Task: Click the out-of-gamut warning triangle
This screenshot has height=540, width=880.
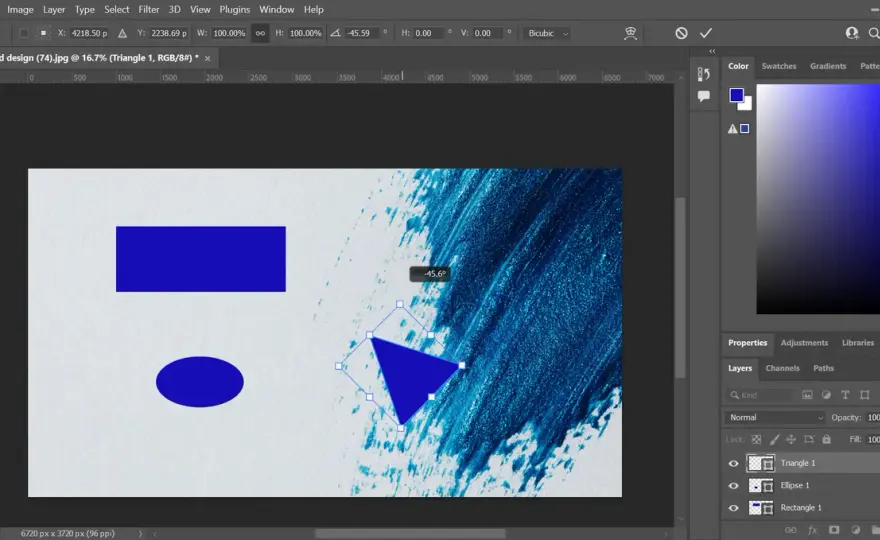Action: tap(732, 129)
